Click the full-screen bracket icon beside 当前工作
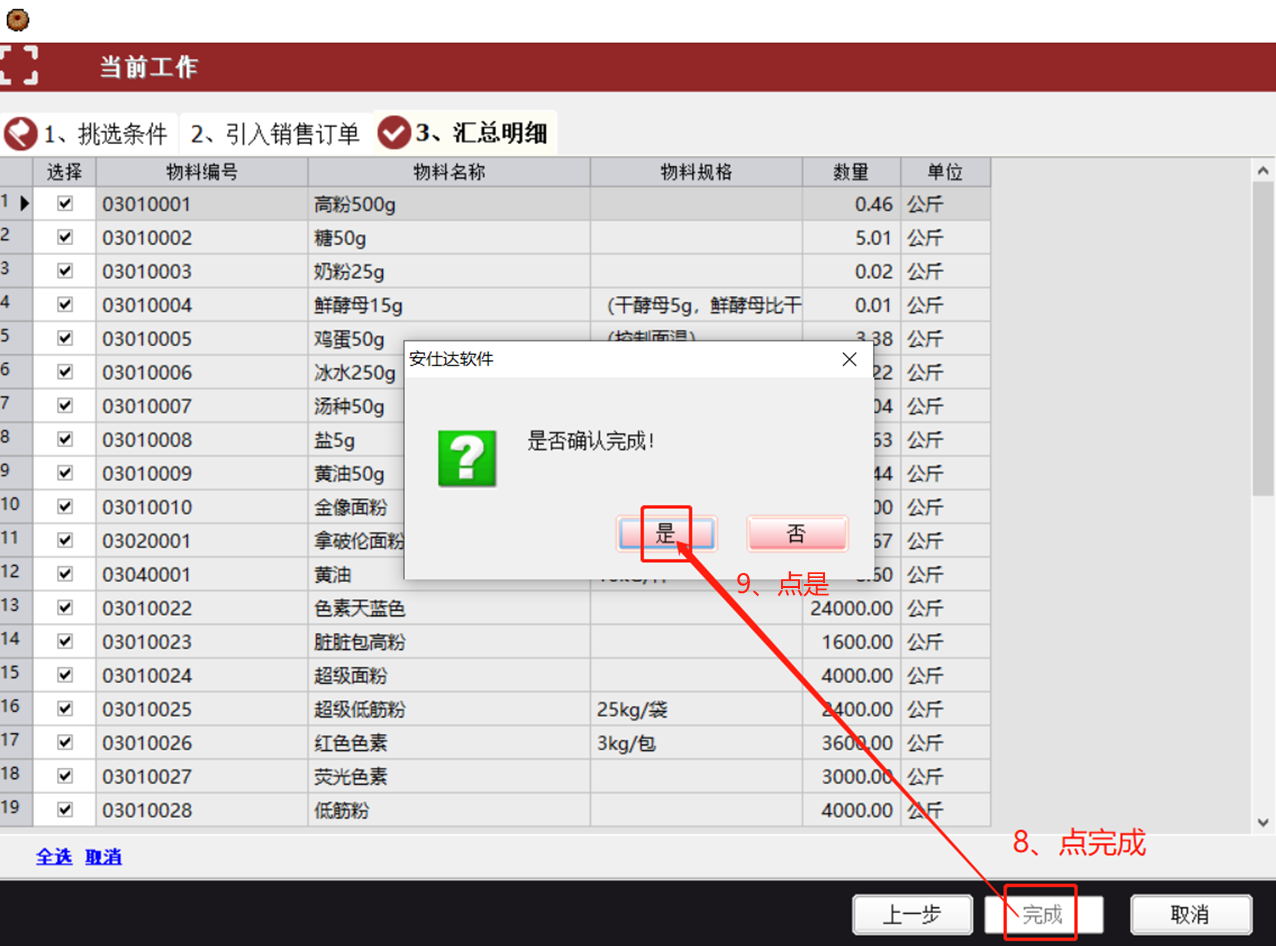This screenshot has width=1276, height=946. pos(18,66)
